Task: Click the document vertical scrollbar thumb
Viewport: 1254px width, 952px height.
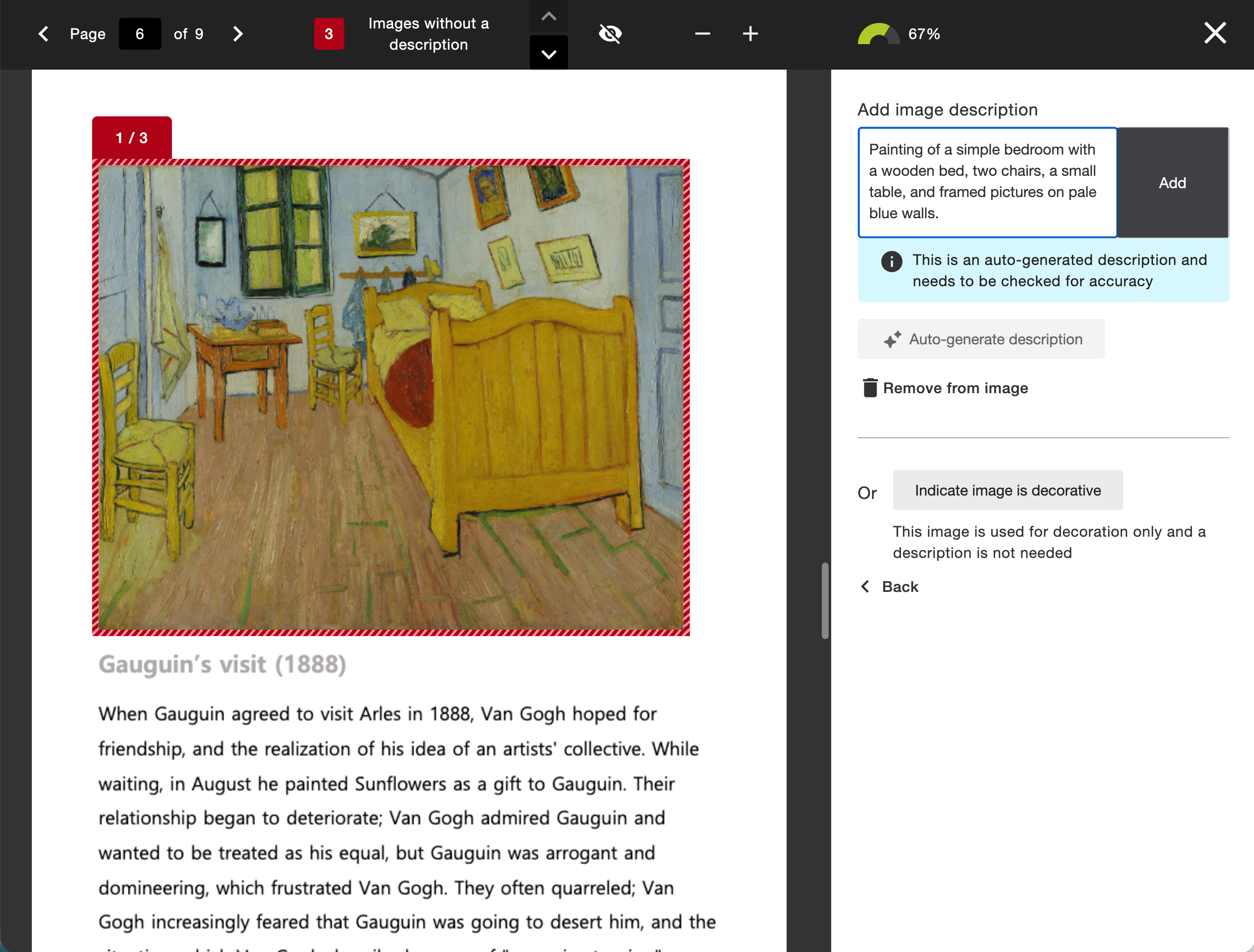Action: click(x=825, y=600)
